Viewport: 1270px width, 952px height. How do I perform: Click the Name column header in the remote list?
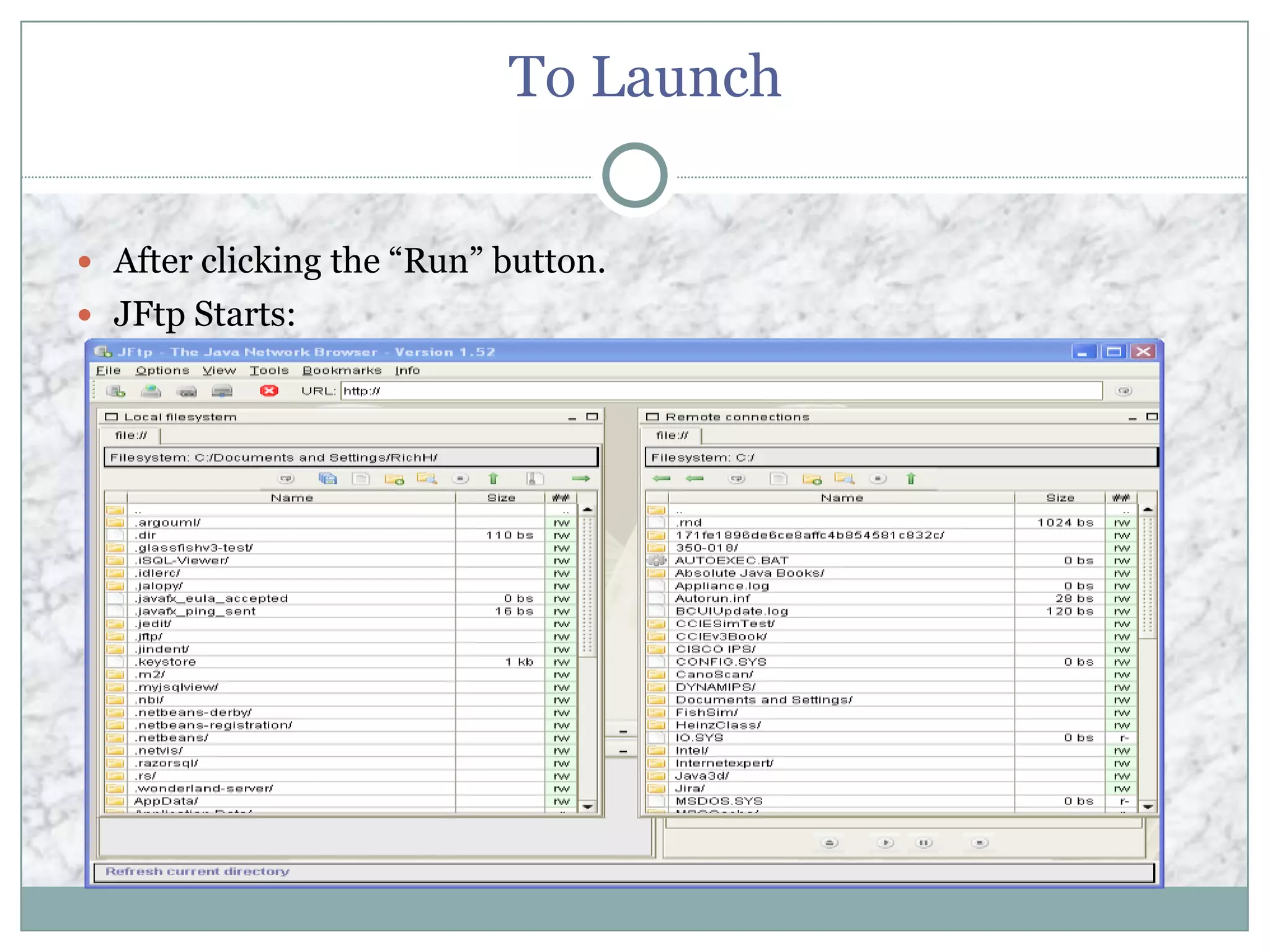tap(841, 498)
